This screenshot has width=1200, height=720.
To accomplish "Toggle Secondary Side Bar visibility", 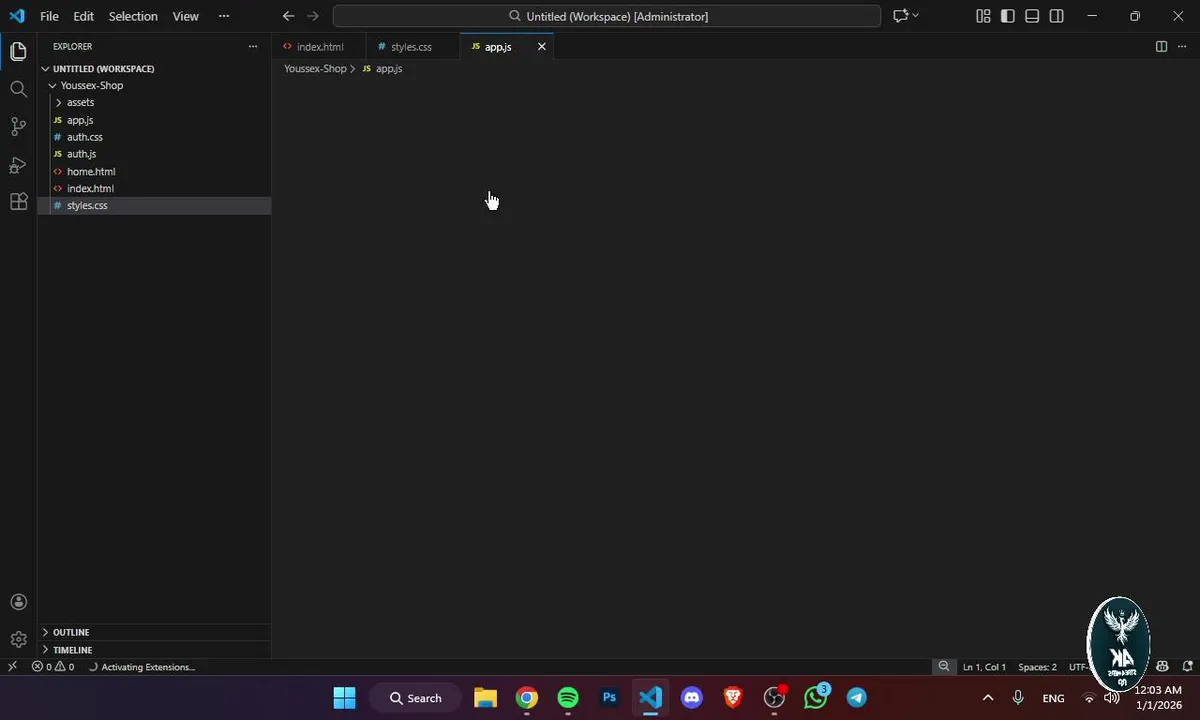I will point(1057,16).
